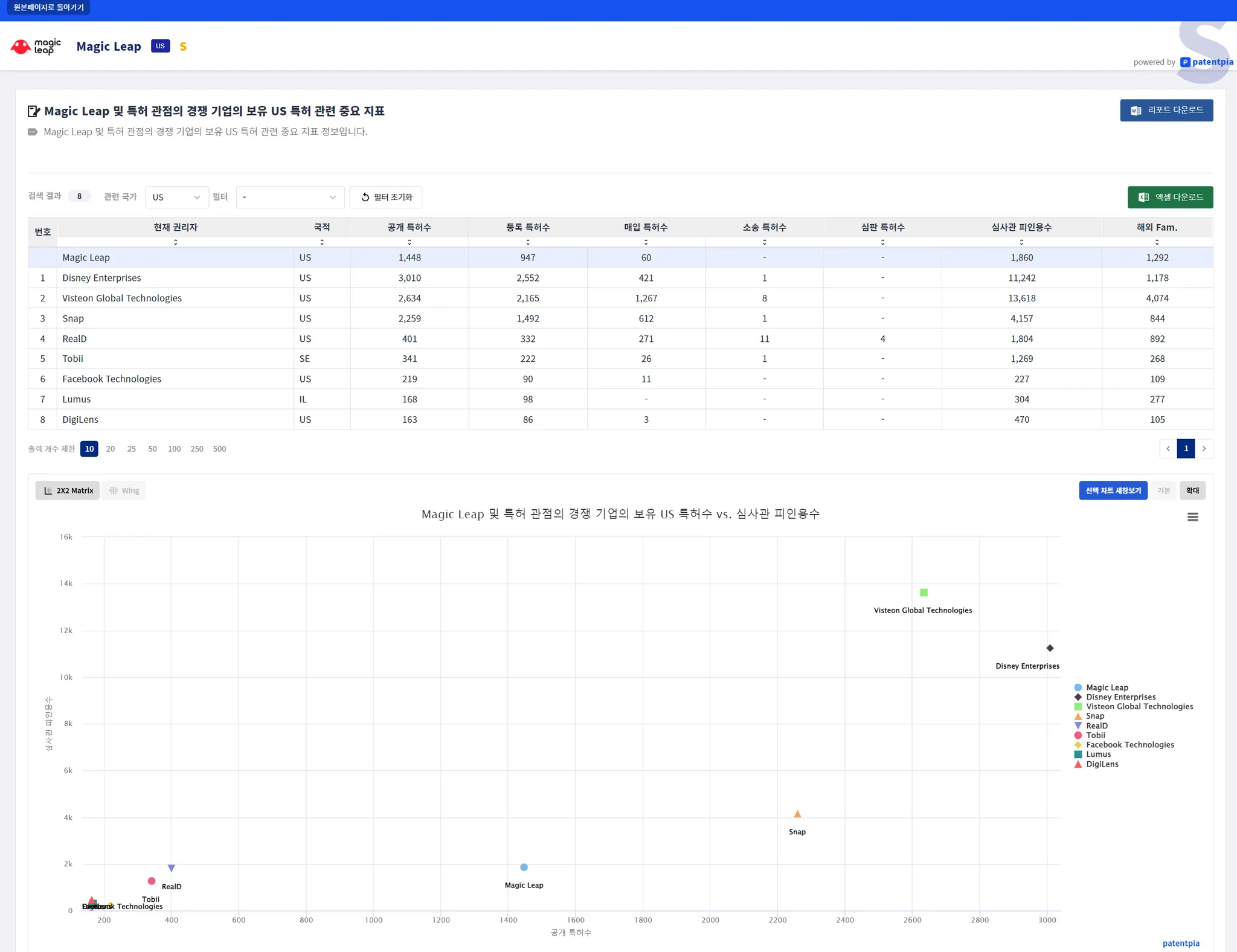
Task: Open the 관련 국가 US dropdown
Action: [176, 198]
